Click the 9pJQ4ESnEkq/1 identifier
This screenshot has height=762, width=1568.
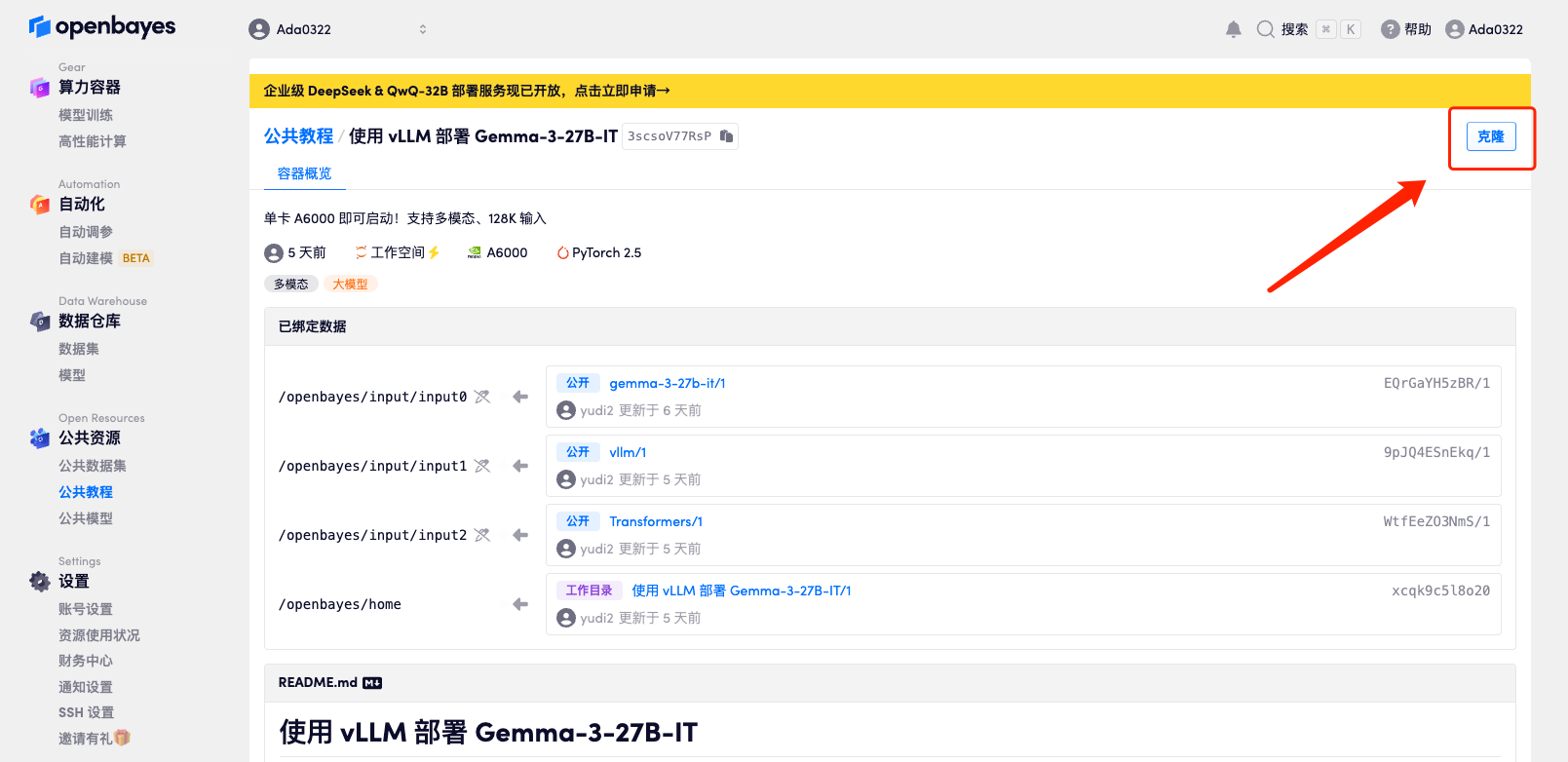[x=1436, y=452]
